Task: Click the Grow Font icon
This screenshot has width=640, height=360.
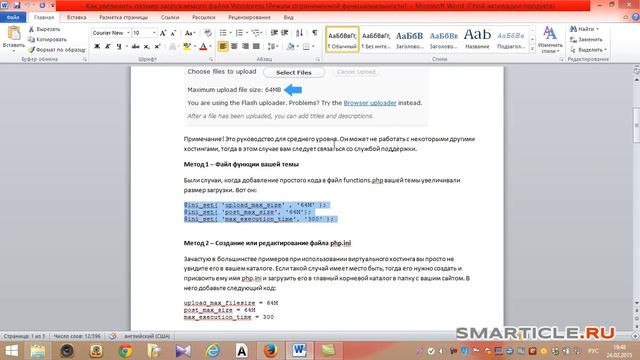Action: pos(163,33)
